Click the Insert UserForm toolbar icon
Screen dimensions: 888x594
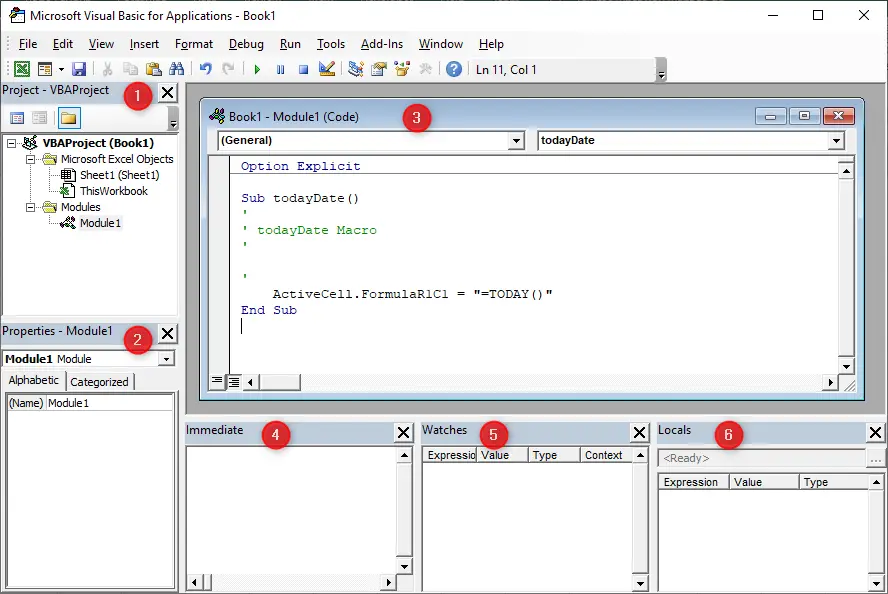tap(44, 69)
